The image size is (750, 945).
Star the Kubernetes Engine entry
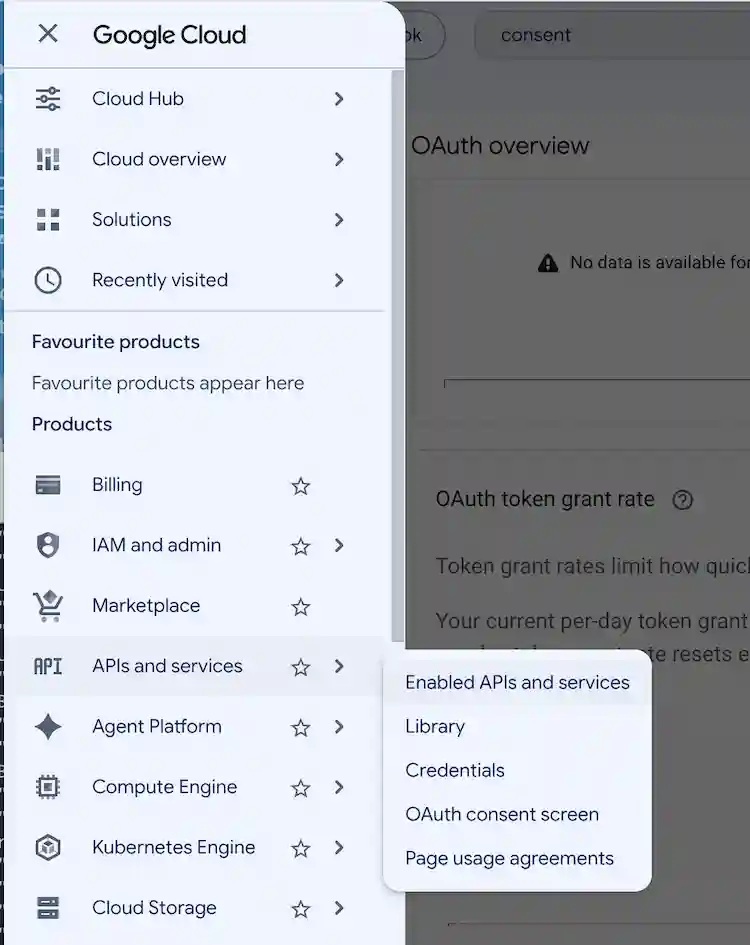click(x=301, y=848)
